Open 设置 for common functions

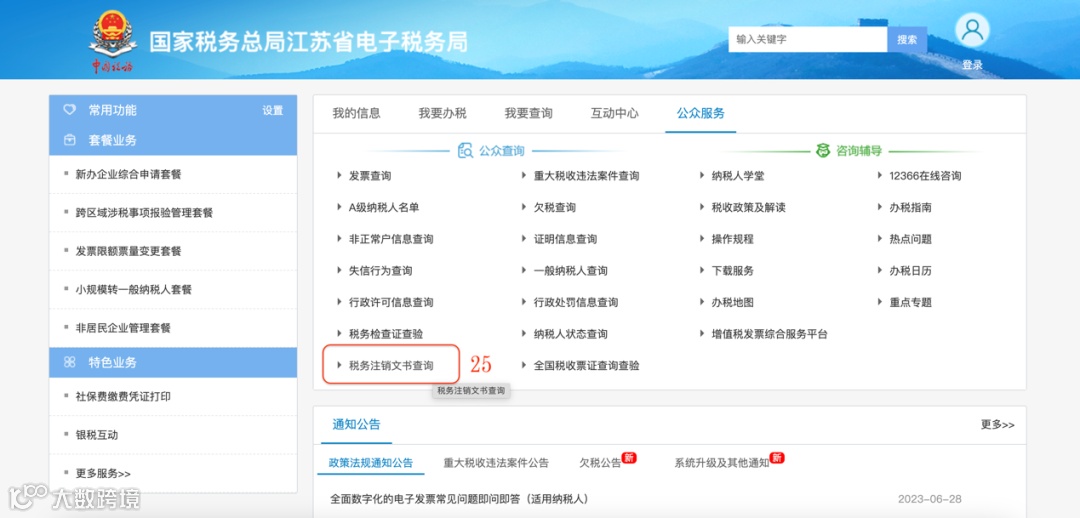pos(273,110)
